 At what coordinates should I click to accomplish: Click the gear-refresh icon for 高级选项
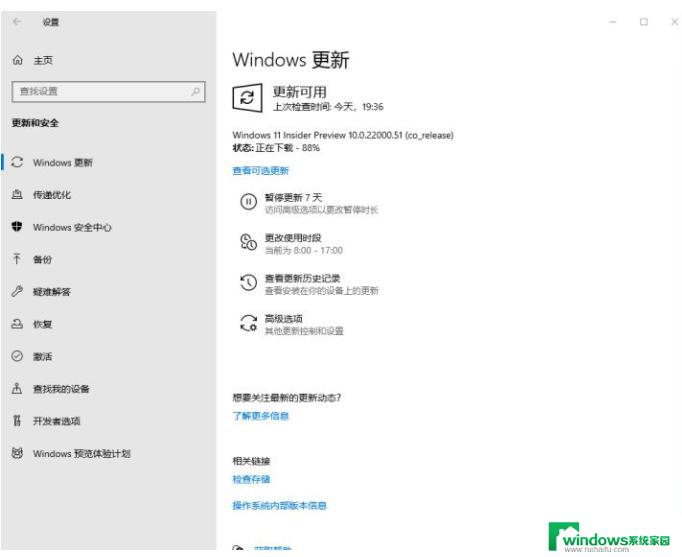coord(248,323)
